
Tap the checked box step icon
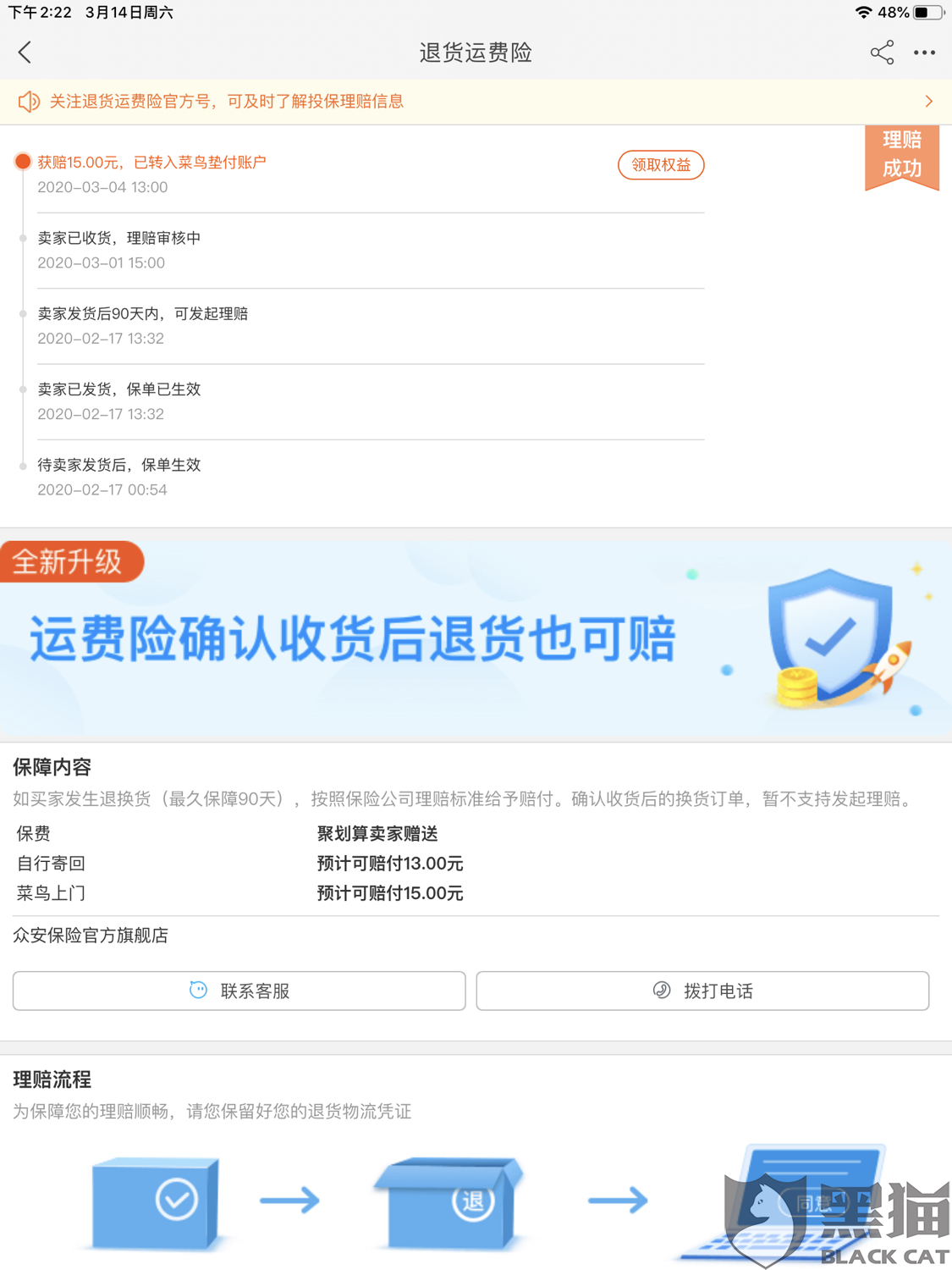coord(156,1202)
